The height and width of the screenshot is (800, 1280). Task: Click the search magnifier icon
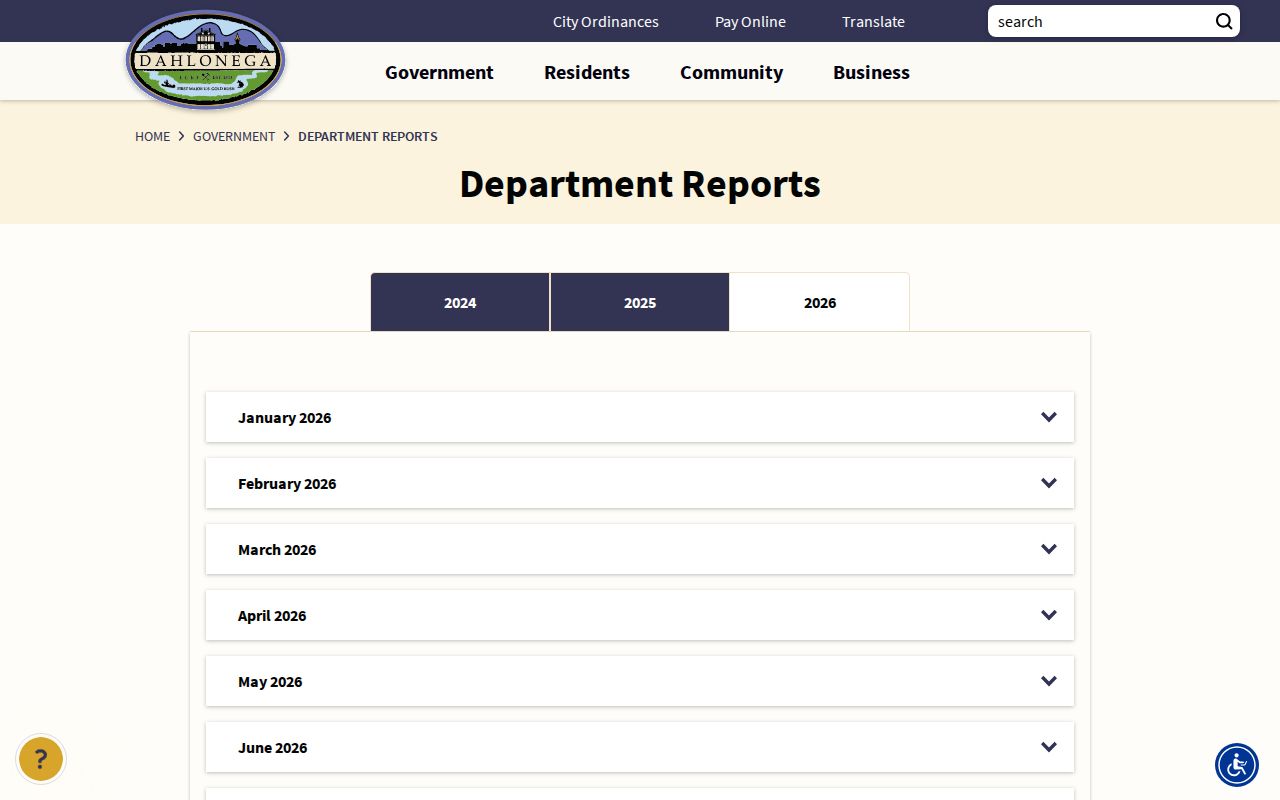(1224, 21)
